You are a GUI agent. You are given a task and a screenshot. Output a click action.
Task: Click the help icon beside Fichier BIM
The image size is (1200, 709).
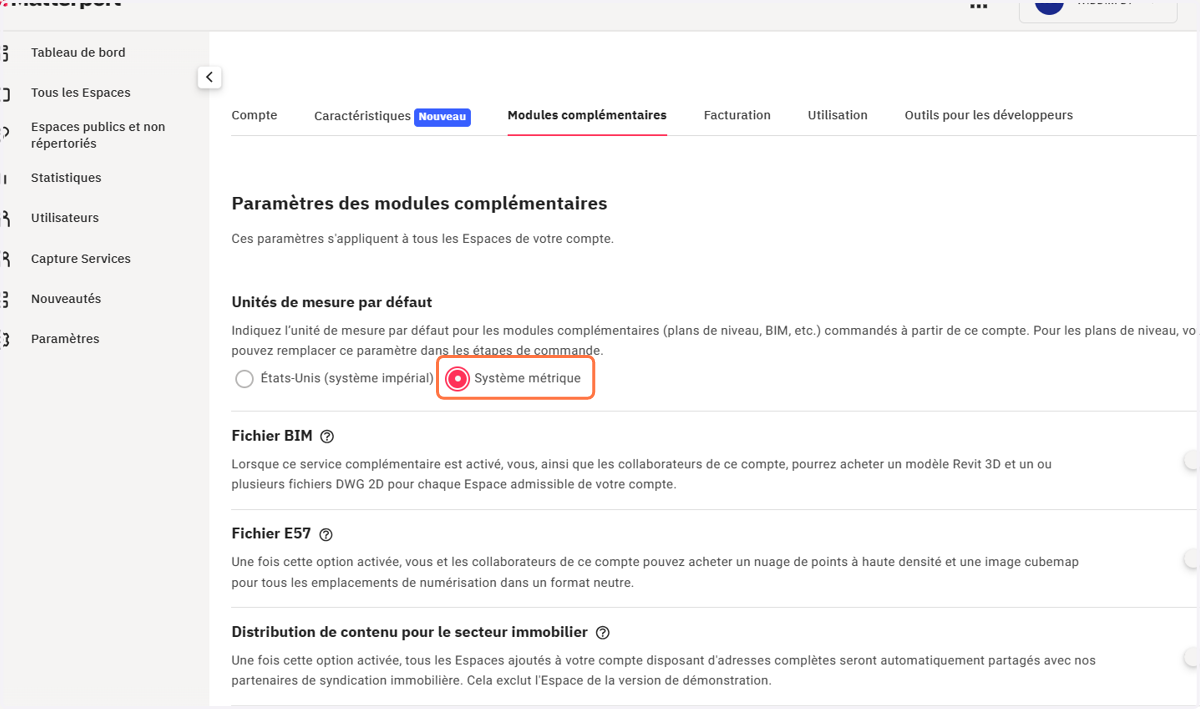327,437
